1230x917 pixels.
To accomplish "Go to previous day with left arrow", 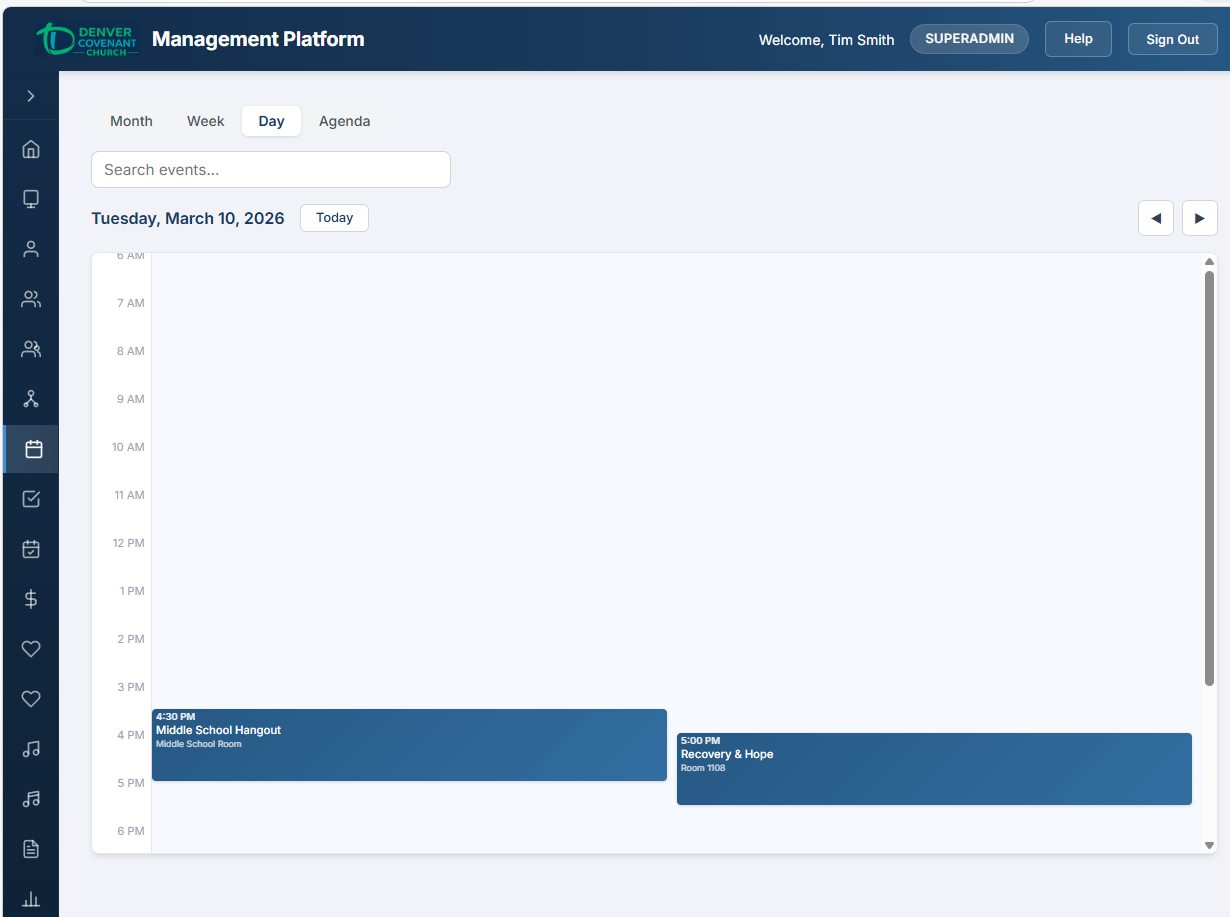I will click(x=1156, y=218).
